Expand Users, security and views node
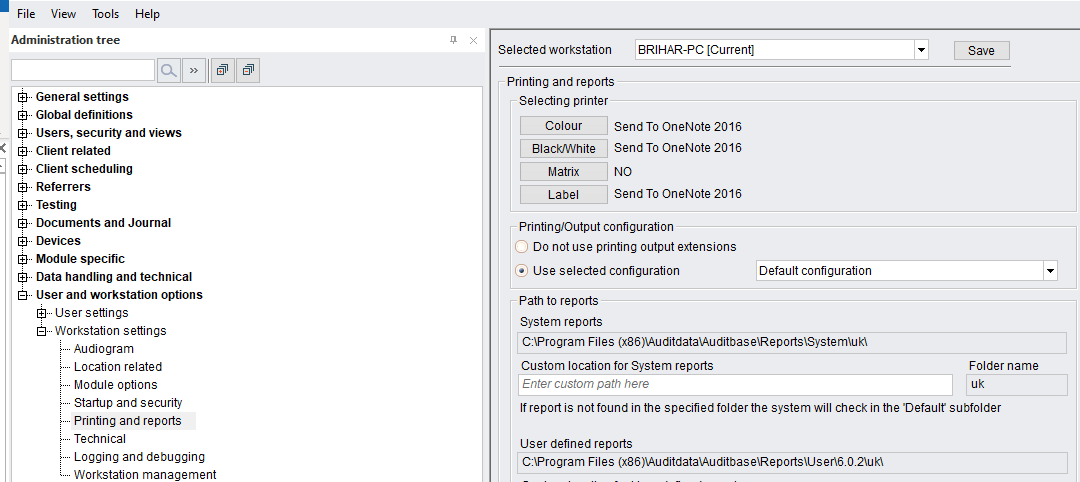 pos(23,133)
